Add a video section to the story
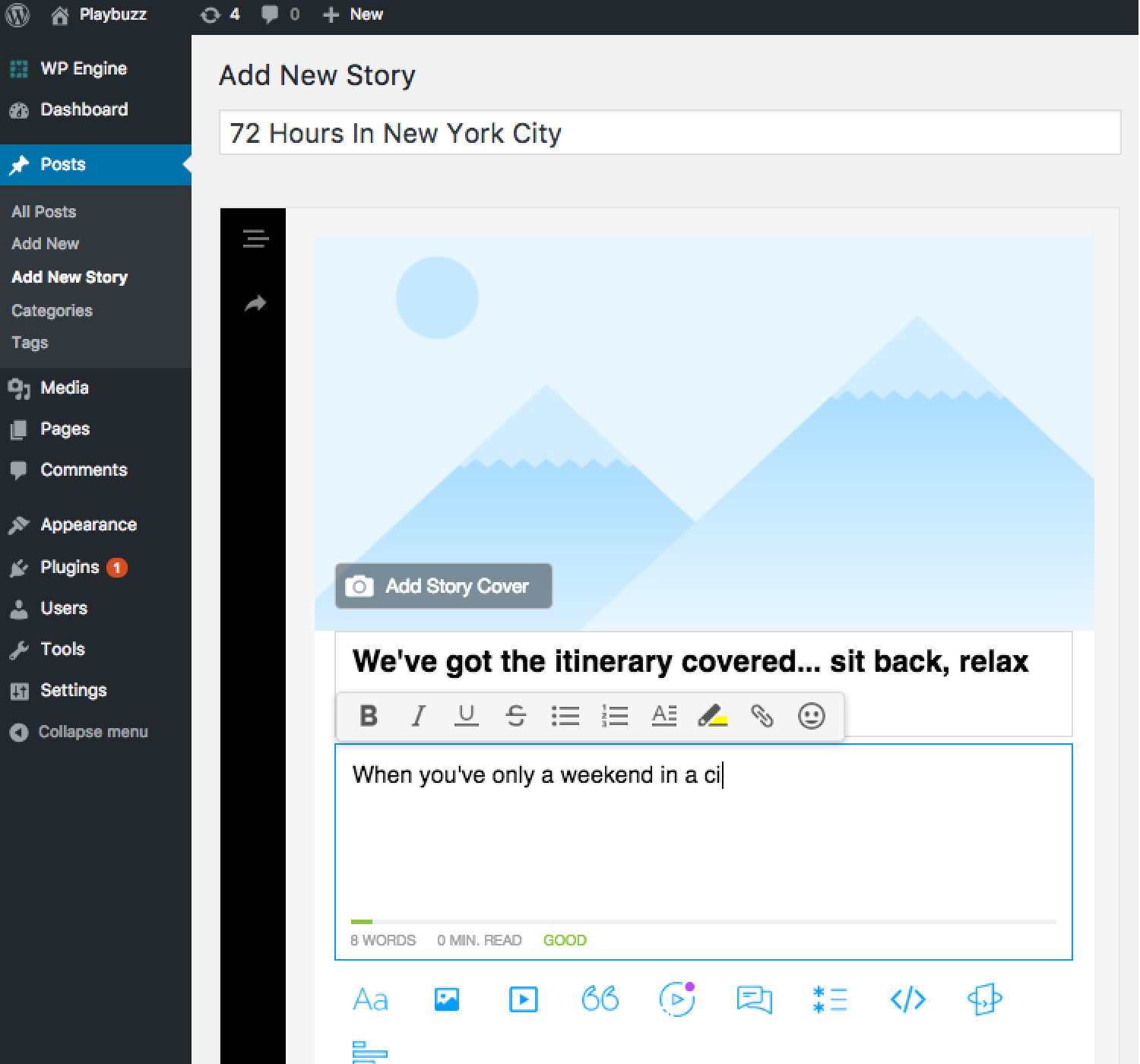This screenshot has height=1064, width=1140. tap(523, 999)
